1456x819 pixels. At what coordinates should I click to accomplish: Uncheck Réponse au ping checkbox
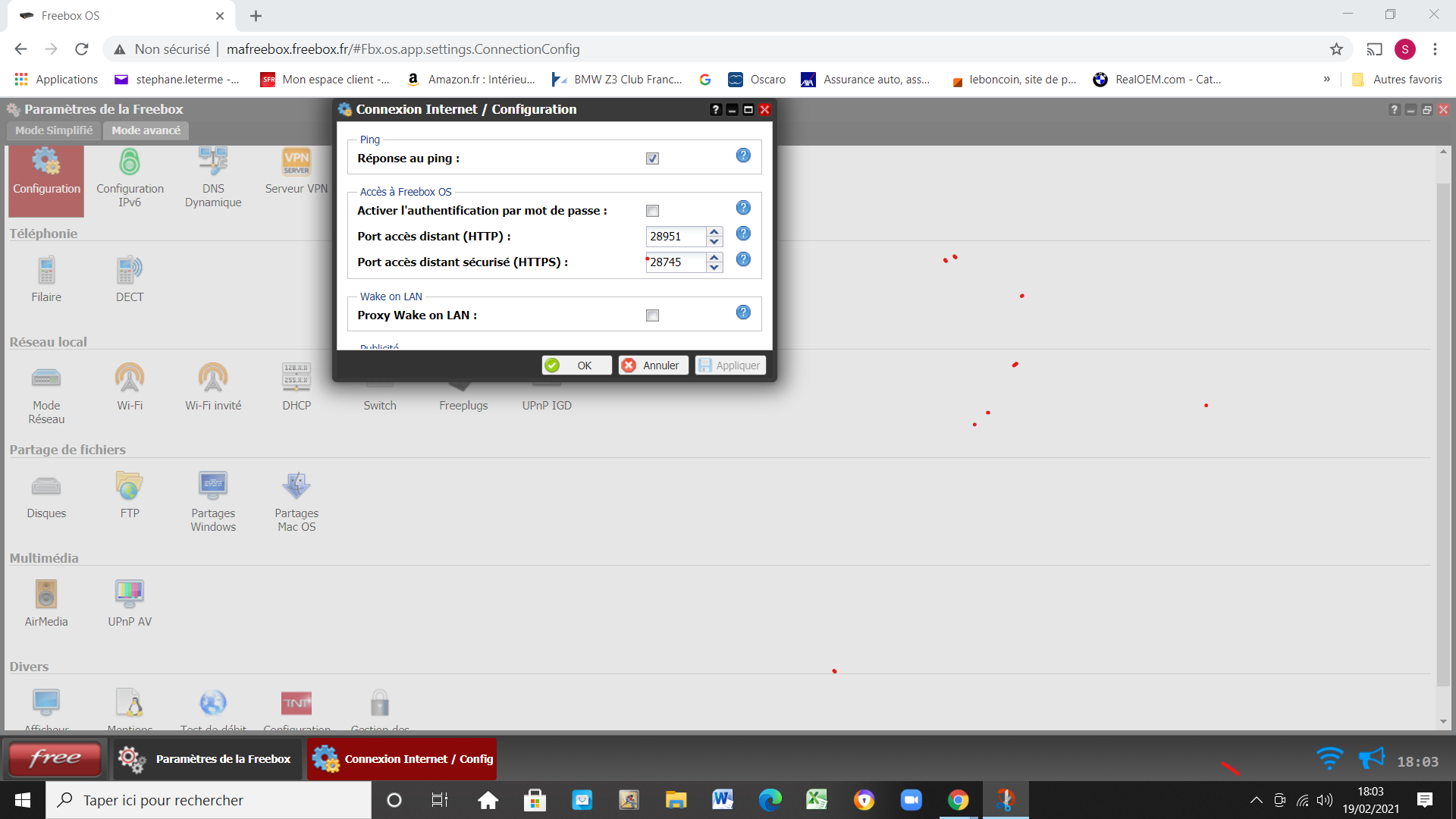click(652, 158)
